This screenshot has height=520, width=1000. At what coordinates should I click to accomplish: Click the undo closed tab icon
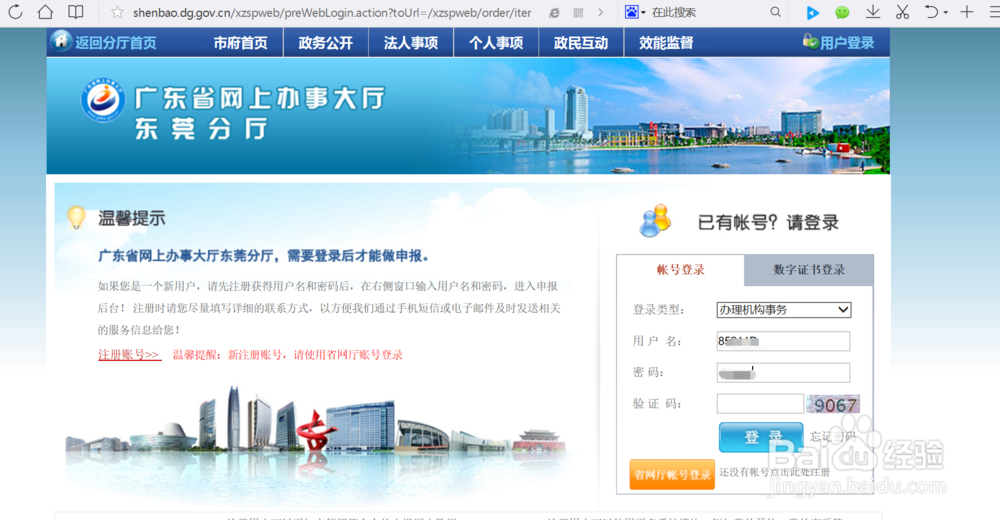[x=931, y=12]
